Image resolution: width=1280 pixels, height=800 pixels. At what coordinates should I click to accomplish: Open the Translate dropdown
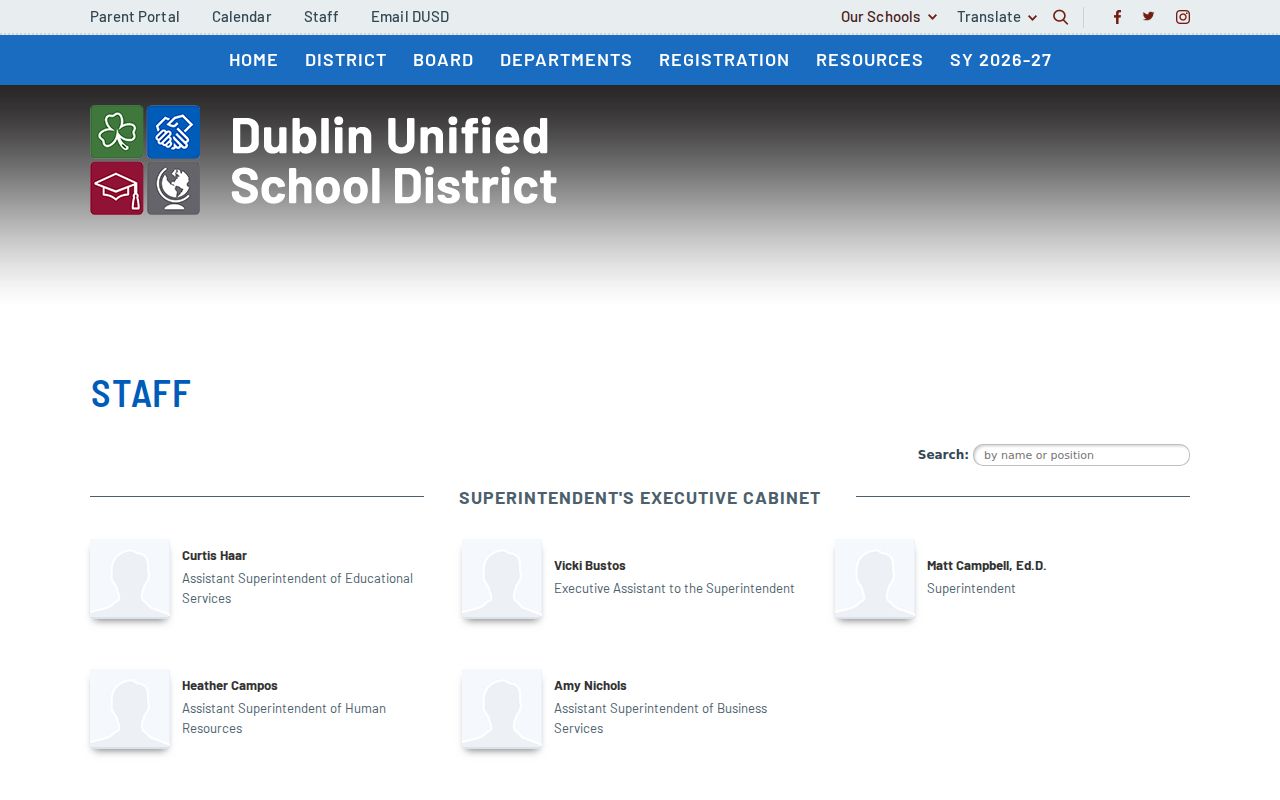click(x=997, y=17)
